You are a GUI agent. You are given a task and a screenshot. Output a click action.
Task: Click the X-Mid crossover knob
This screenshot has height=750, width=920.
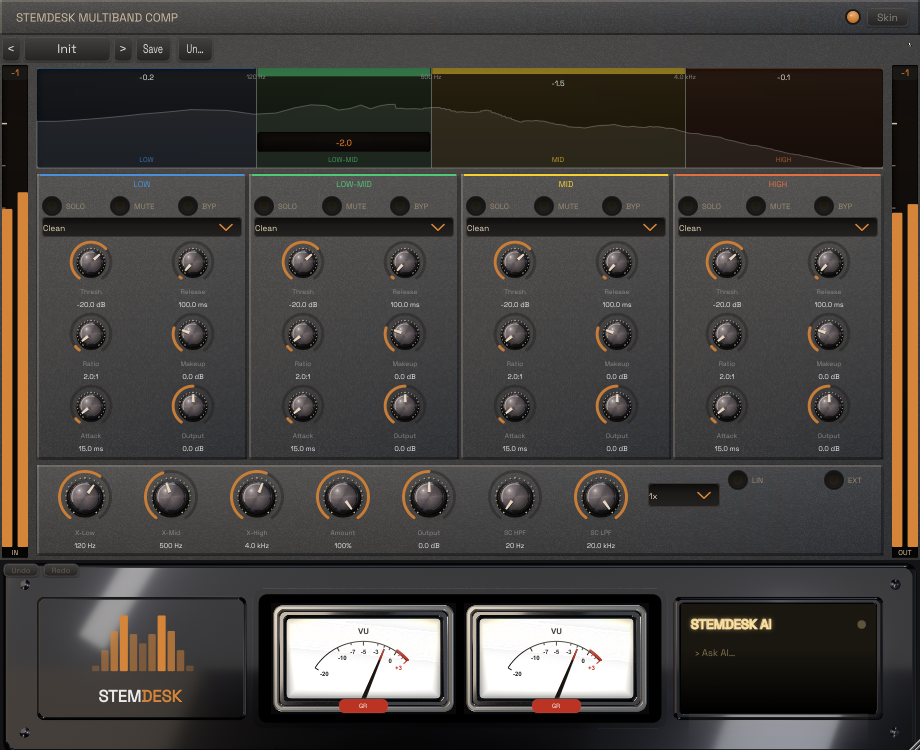coord(171,497)
